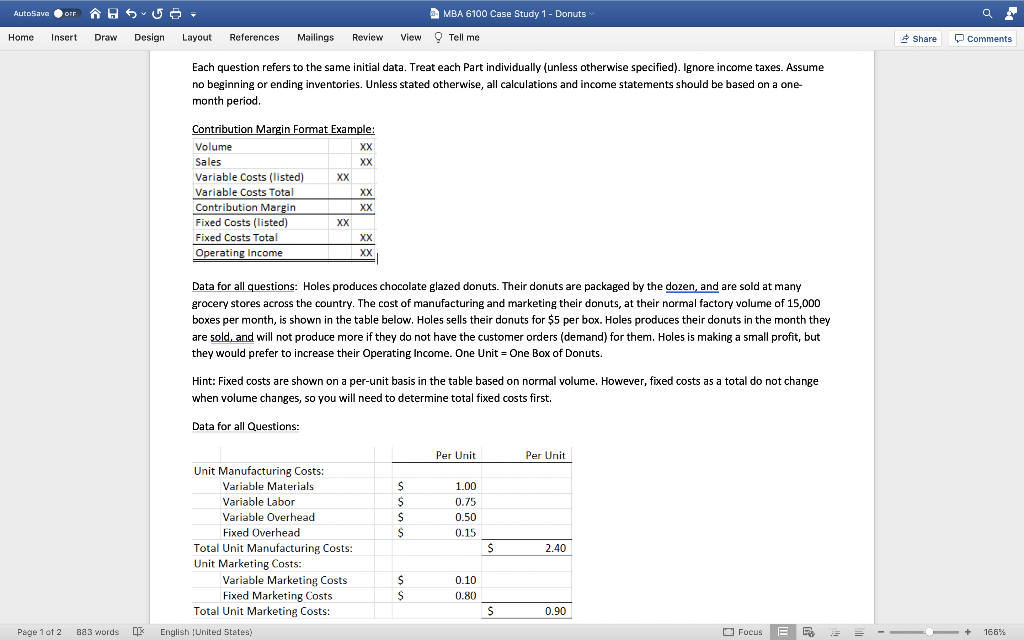Click the 1.00 Variable Materials value
The width and height of the screenshot is (1024, 640).
(x=466, y=487)
